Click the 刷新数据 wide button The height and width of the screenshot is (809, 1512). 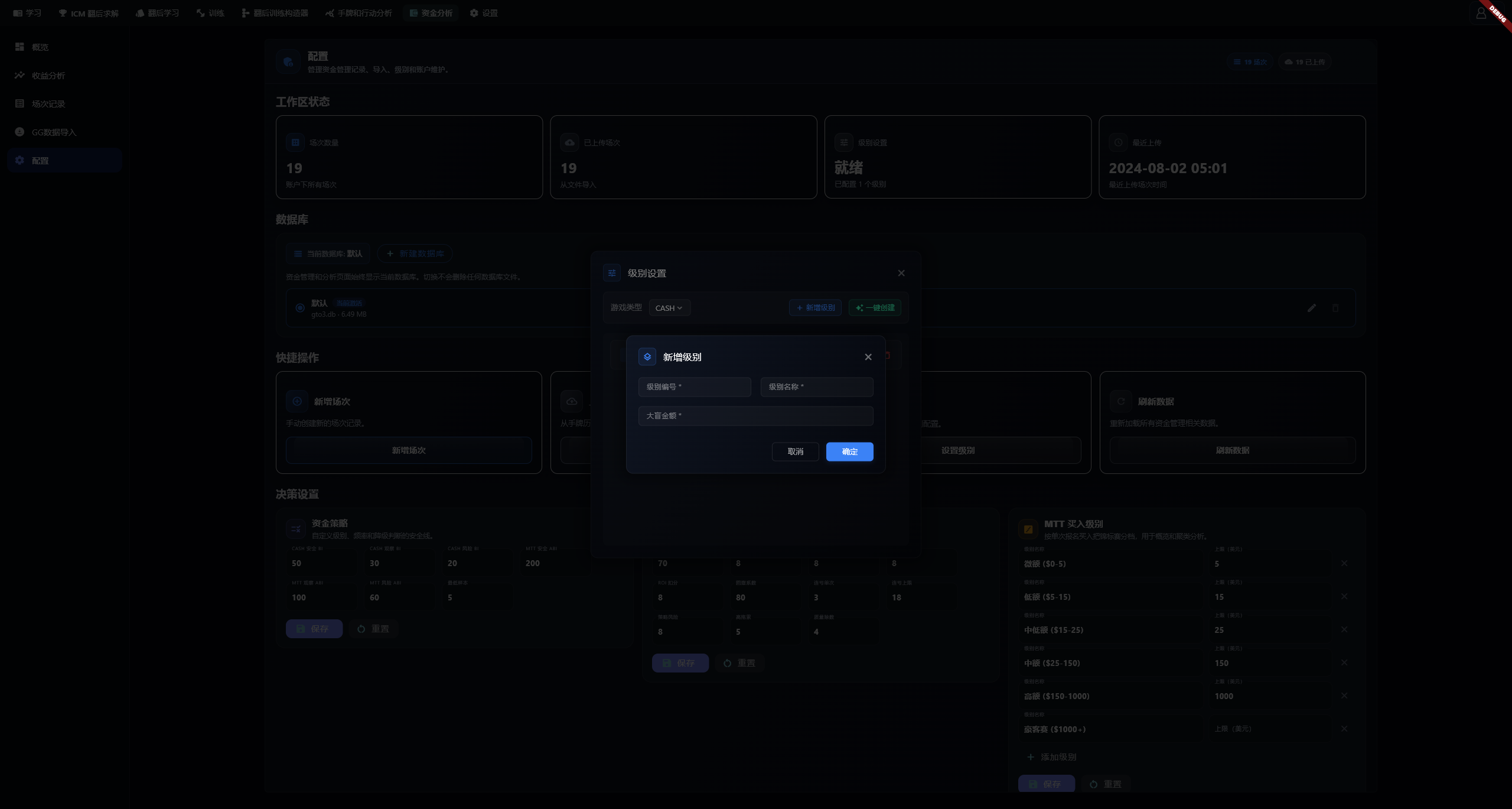1233,450
